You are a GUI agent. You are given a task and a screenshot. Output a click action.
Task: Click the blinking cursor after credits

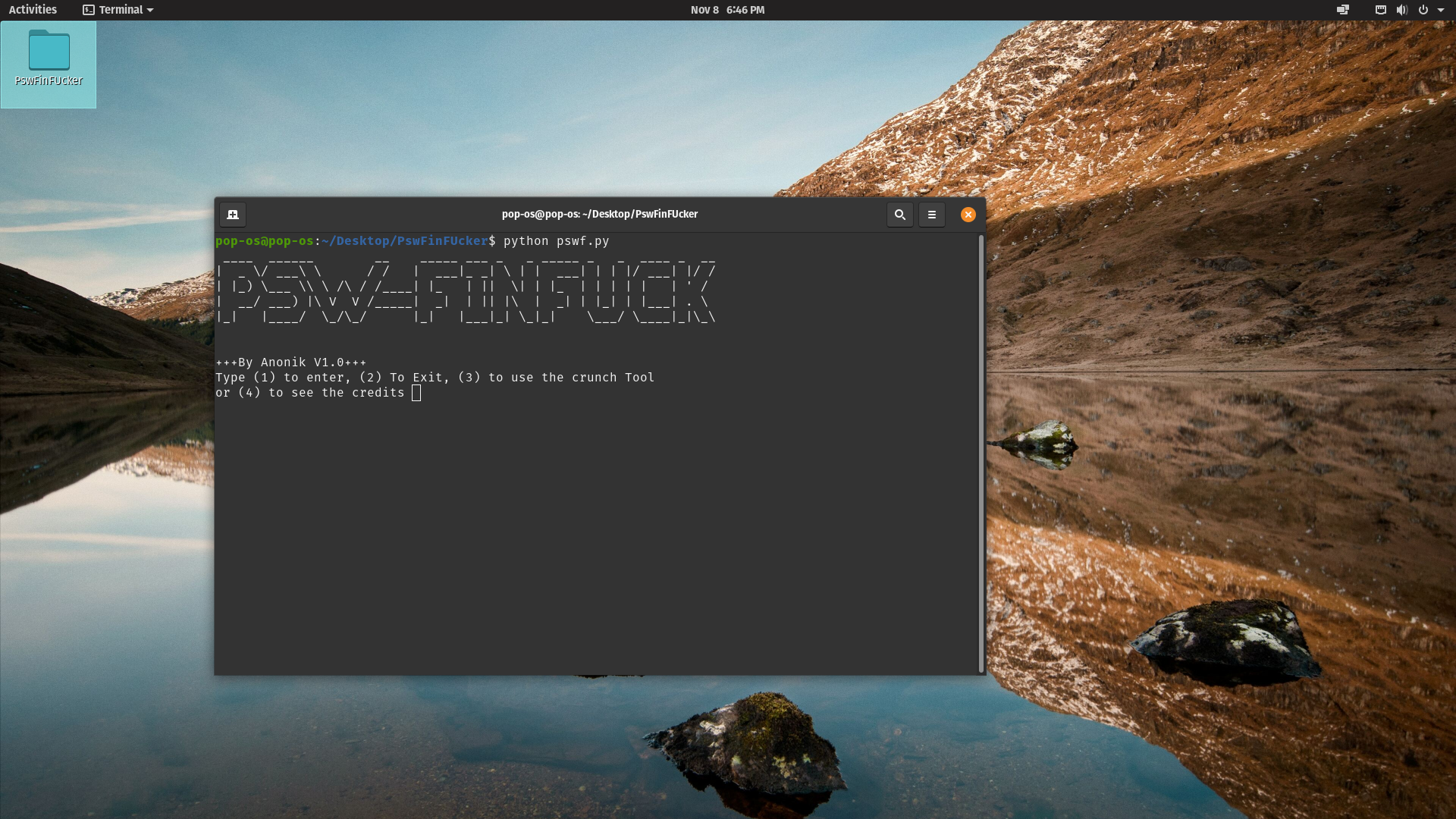416,393
